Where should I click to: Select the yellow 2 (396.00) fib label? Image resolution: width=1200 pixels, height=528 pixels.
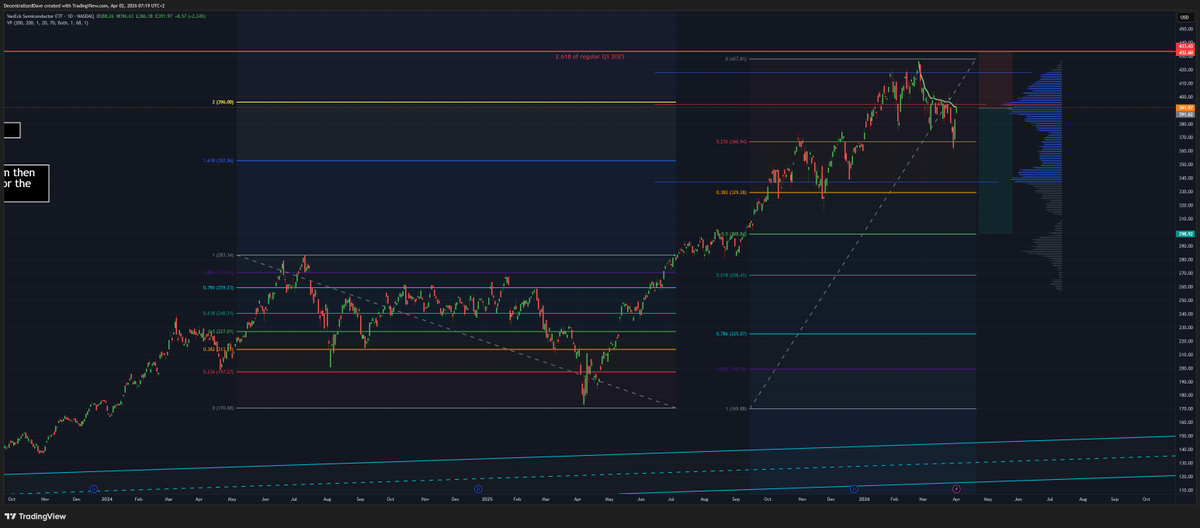coord(225,102)
